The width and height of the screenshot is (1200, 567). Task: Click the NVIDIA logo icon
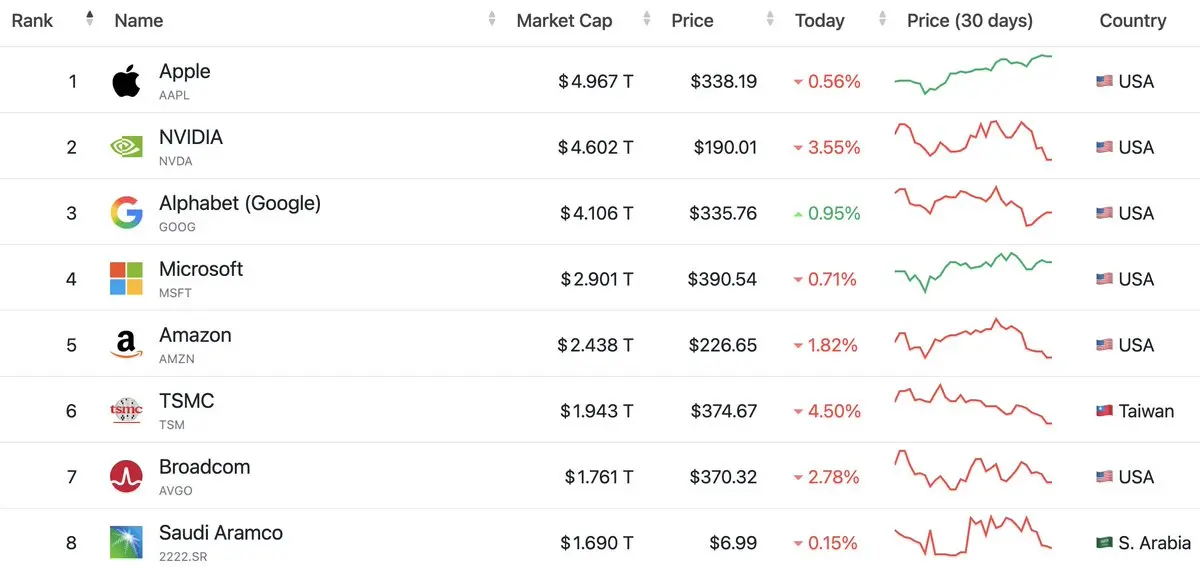pyautogui.click(x=126, y=147)
